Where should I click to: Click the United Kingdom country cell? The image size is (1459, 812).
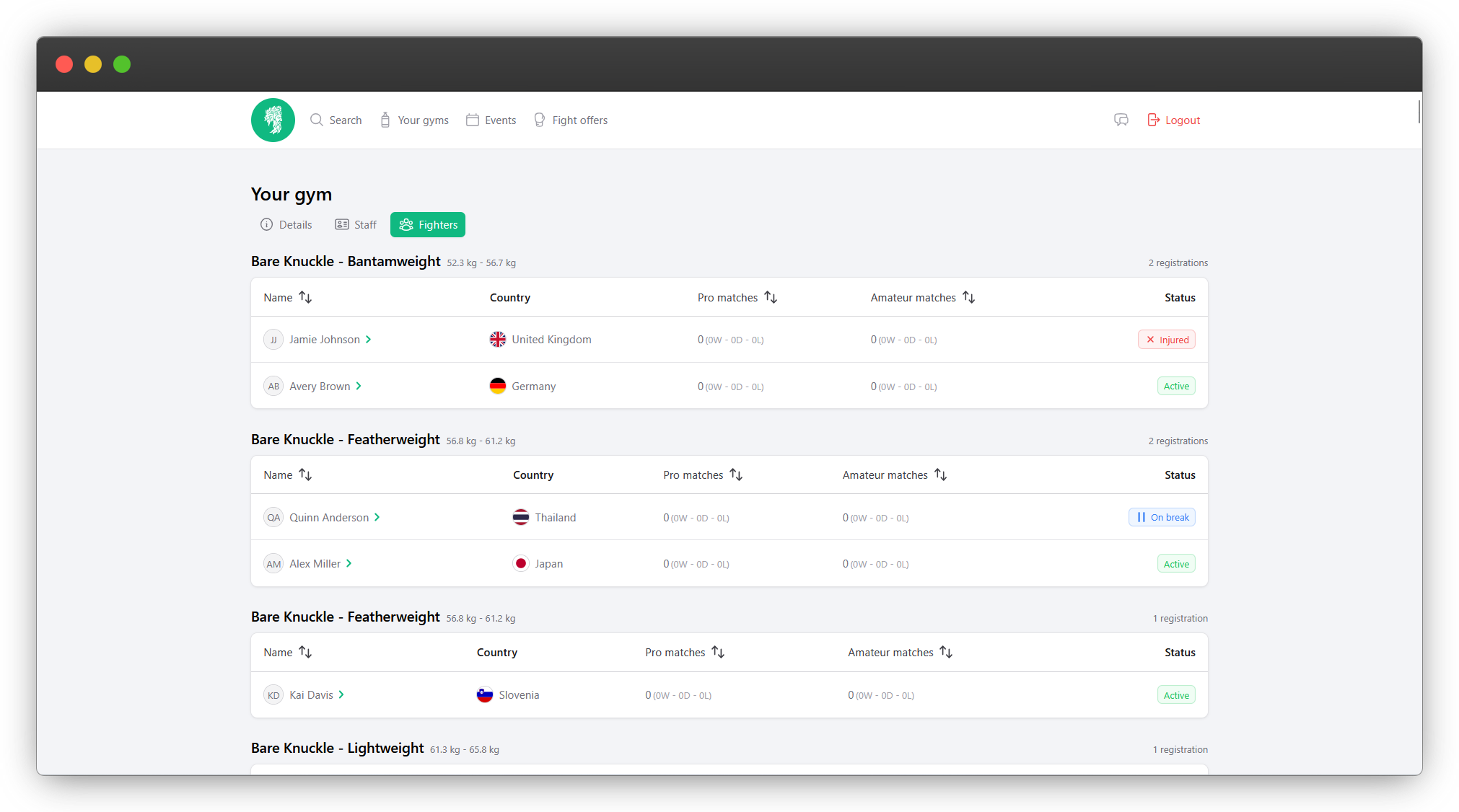[x=540, y=340]
